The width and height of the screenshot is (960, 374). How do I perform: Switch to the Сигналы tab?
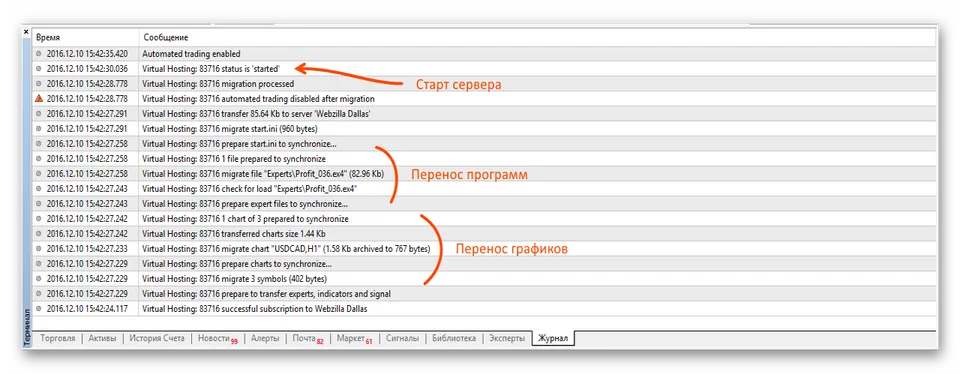tap(402, 338)
